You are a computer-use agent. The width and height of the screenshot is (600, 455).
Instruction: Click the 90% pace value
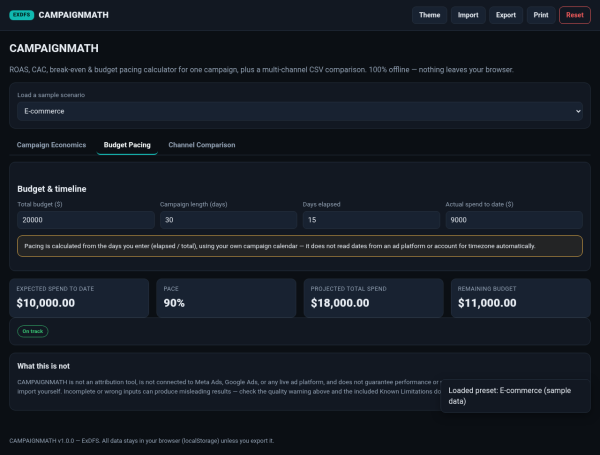[x=174, y=303]
